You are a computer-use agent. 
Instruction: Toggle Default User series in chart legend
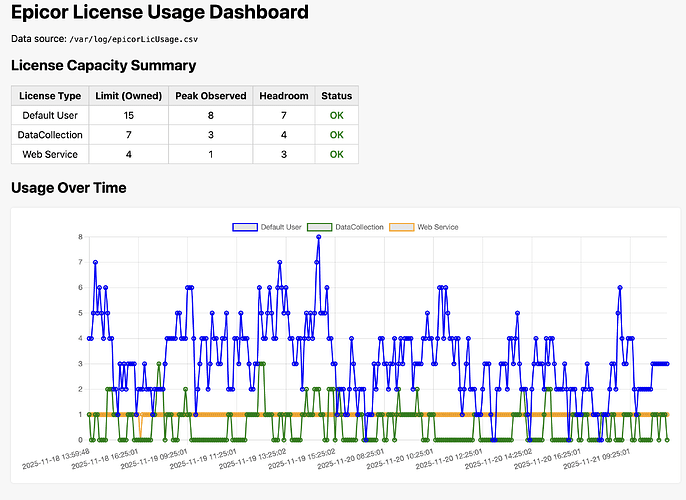tap(267, 227)
